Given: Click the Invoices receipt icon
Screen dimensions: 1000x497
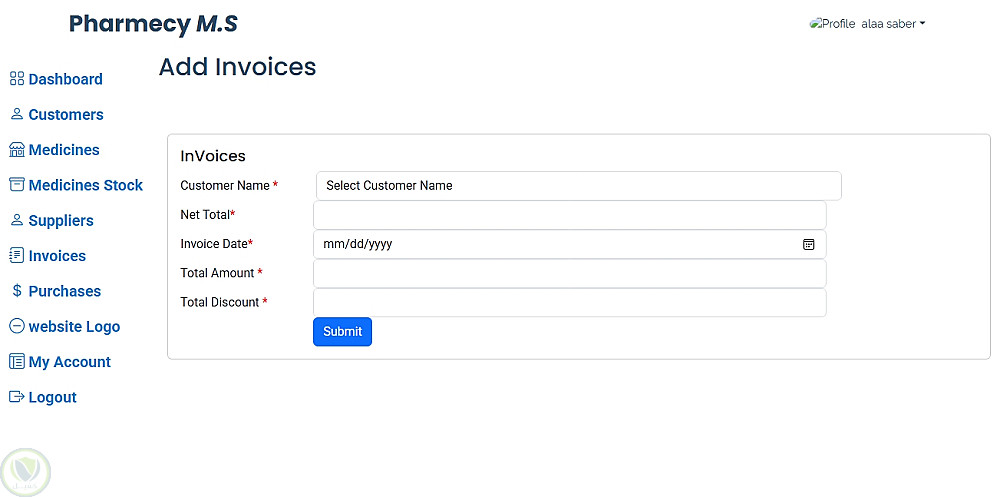Looking at the screenshot, I should 16,256.
